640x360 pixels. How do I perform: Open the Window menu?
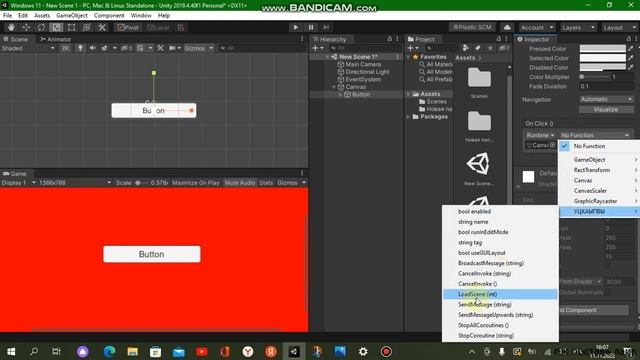point(141,16)
